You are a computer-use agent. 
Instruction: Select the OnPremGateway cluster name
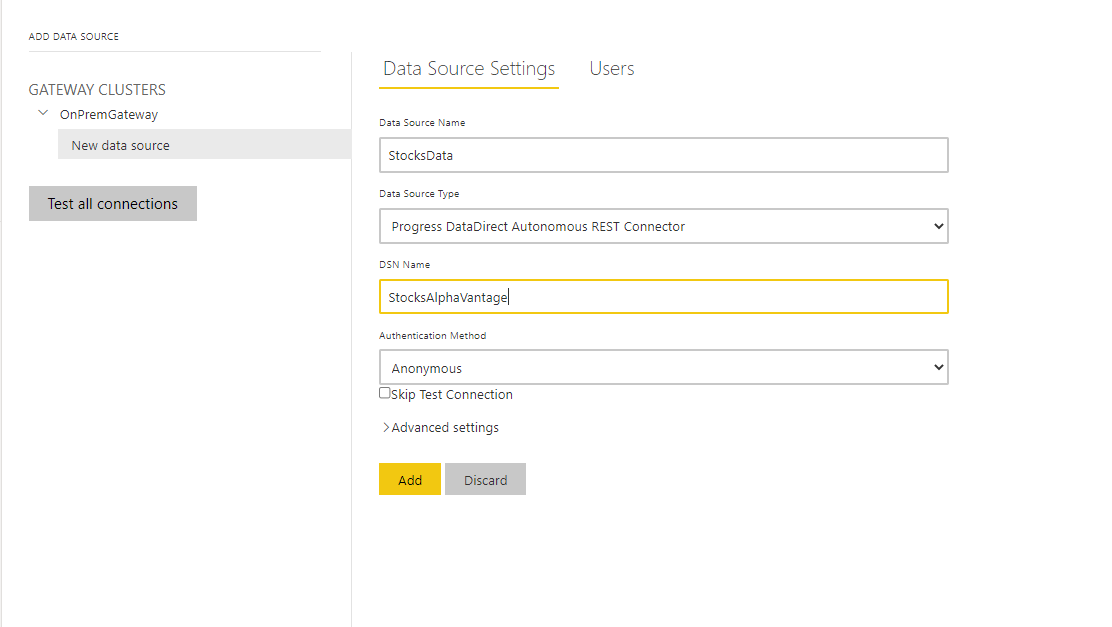click(x=108, y=113)
